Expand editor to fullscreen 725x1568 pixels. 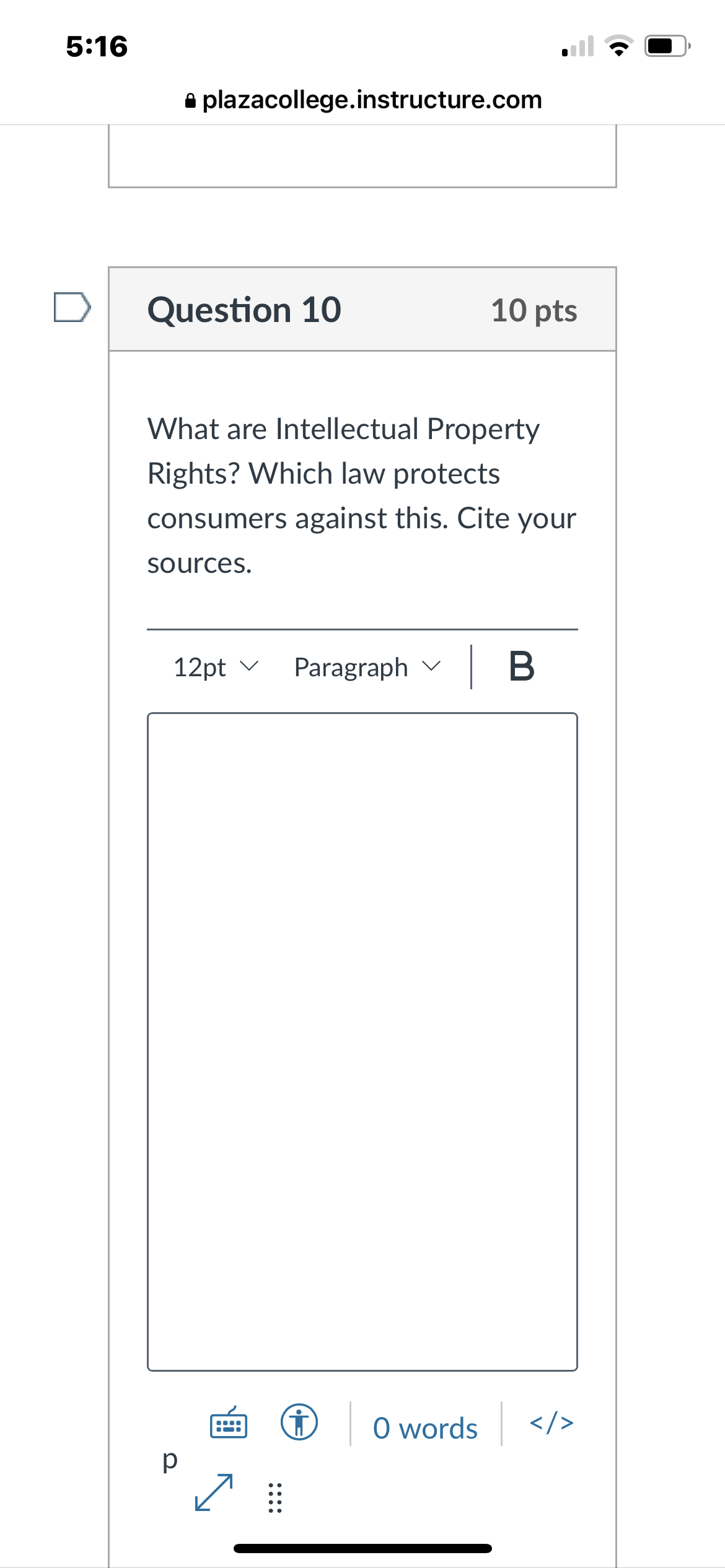214,1492
